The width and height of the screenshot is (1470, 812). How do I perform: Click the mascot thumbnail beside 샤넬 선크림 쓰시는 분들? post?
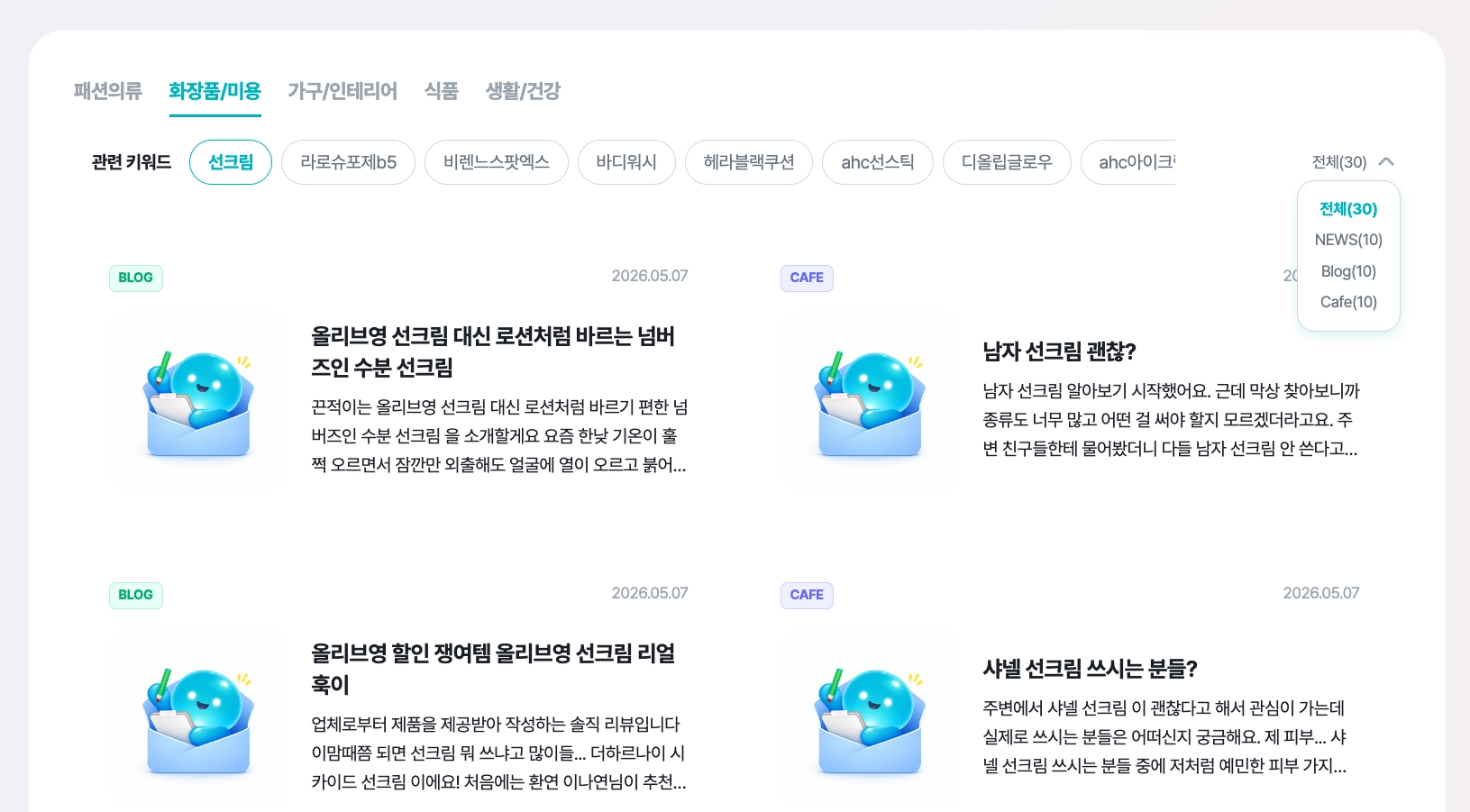(x=869, y=718)
